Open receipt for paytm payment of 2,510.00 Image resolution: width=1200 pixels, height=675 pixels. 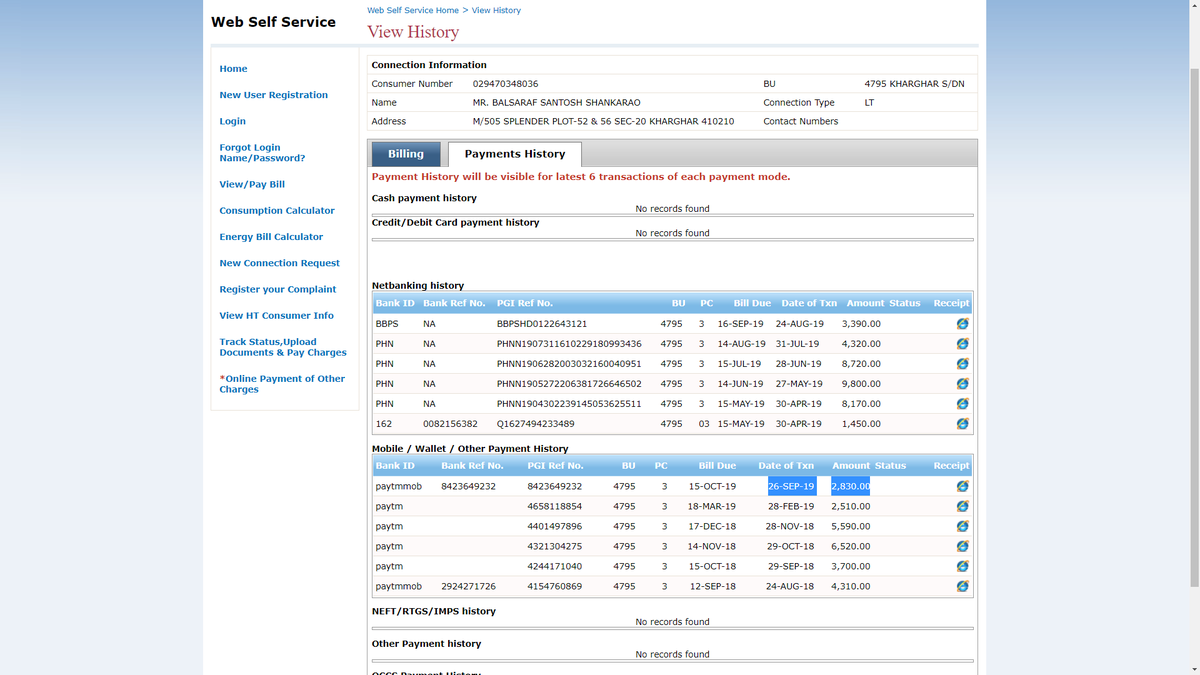tap(962, 506)
